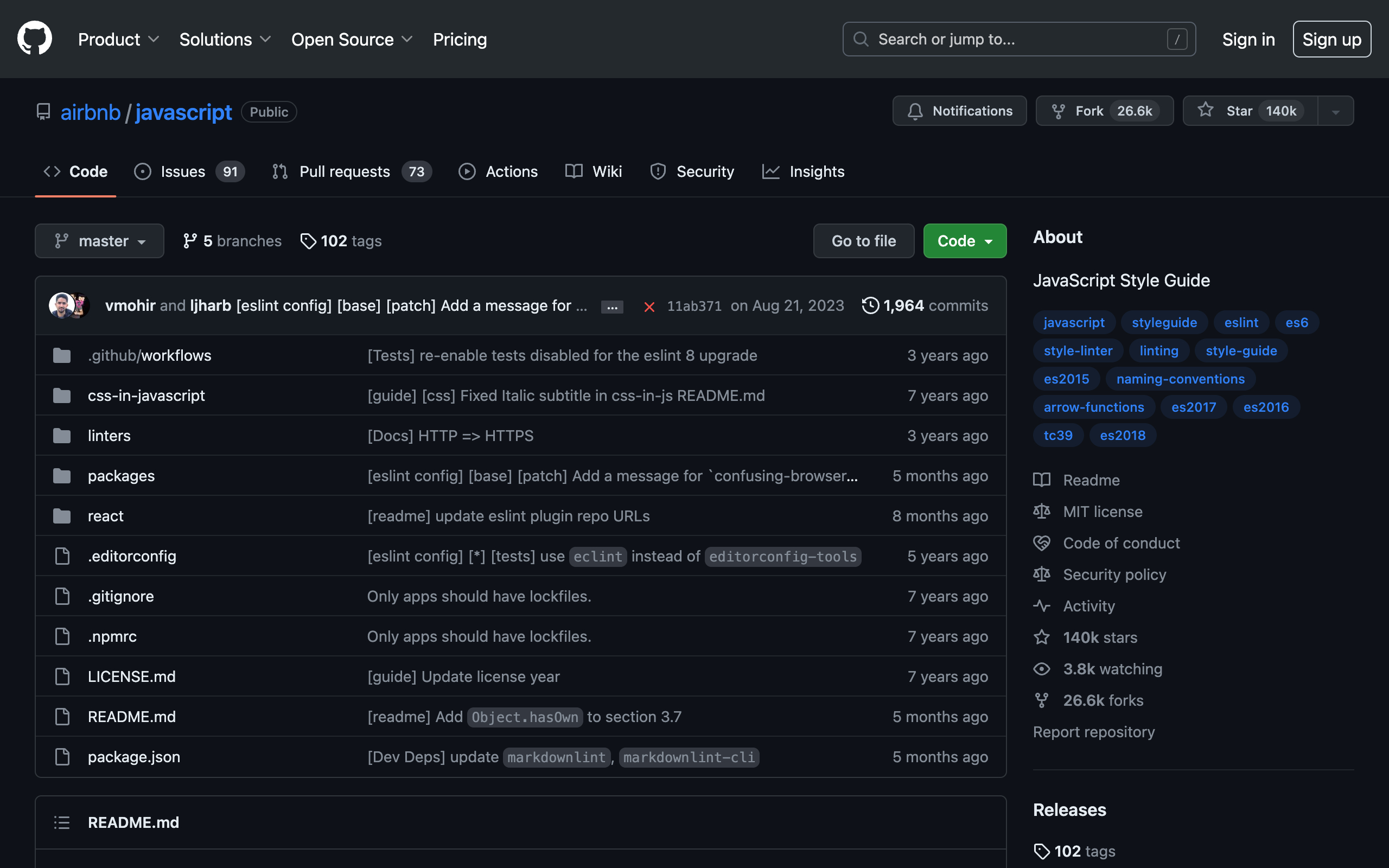
Task: Click the Activity pulse icon
Action: 1042,606
